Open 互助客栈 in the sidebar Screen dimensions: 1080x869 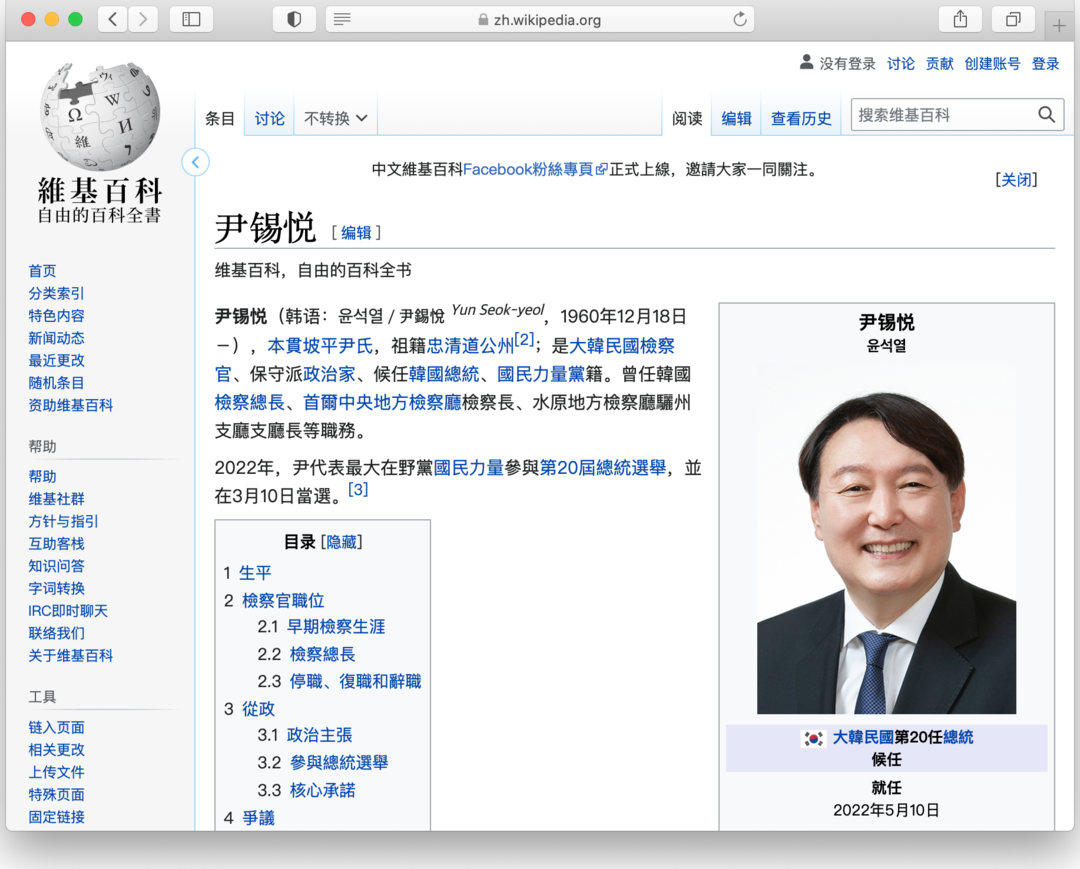click(56, 543)
